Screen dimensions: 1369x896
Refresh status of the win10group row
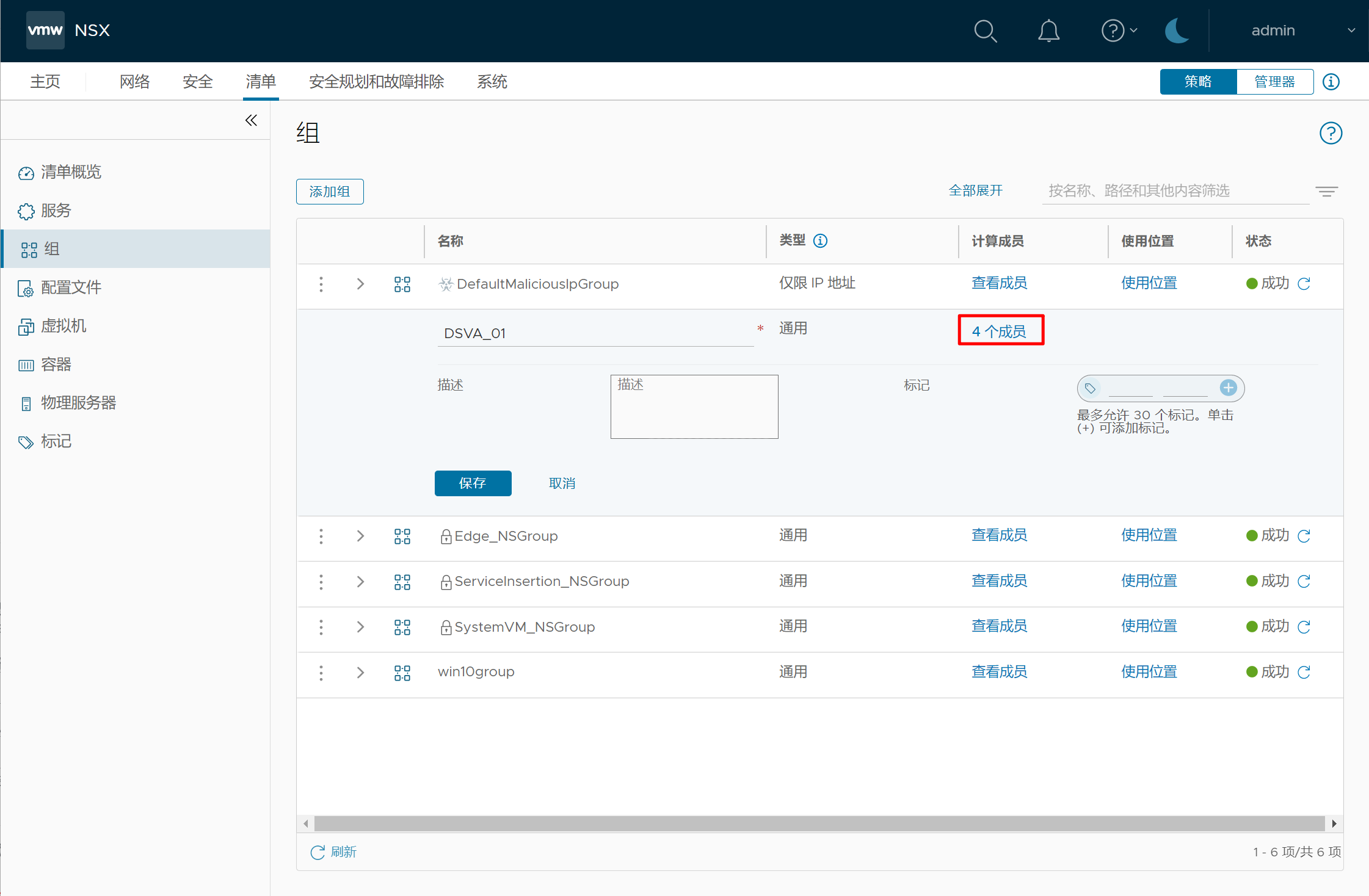pyautogui.click(x=1304, y=673)
